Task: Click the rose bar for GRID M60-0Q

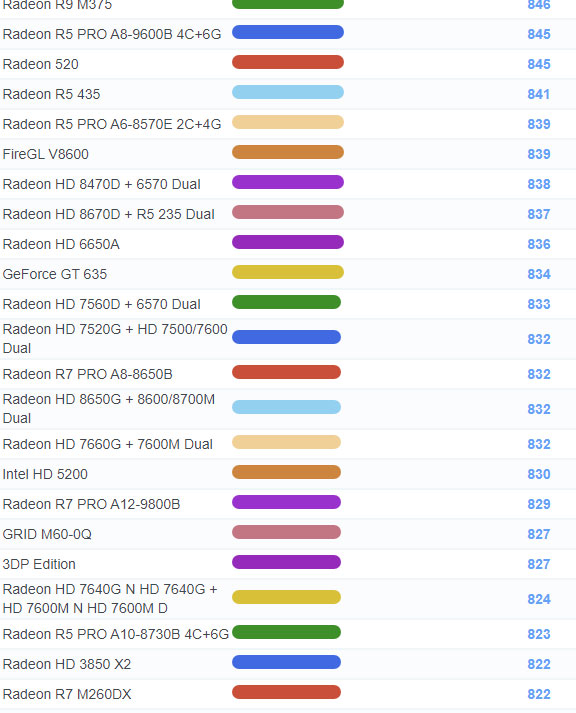Action: tap(286, 532)
